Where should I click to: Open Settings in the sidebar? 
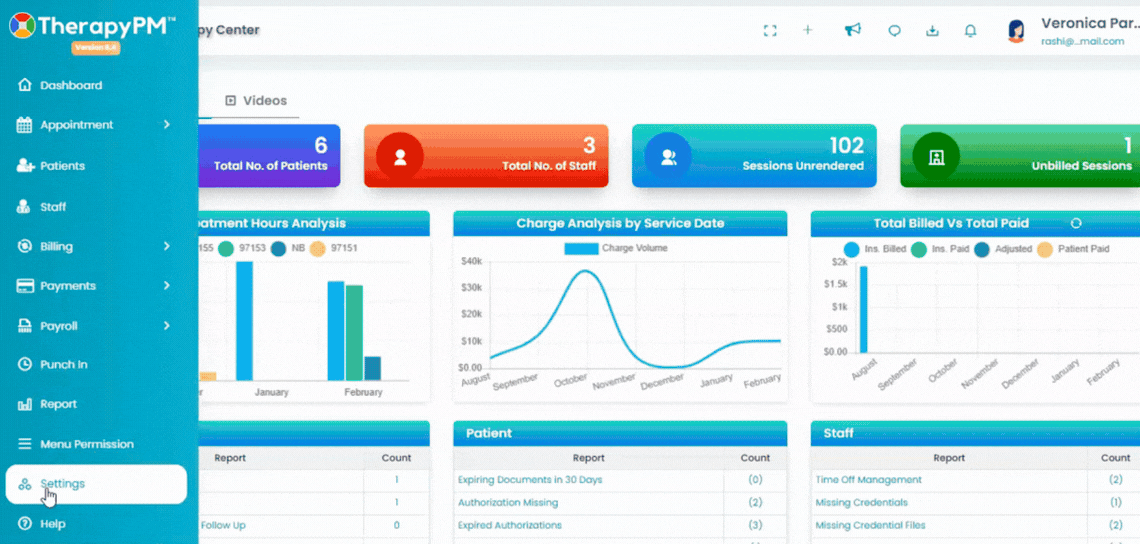pos(96,484)
